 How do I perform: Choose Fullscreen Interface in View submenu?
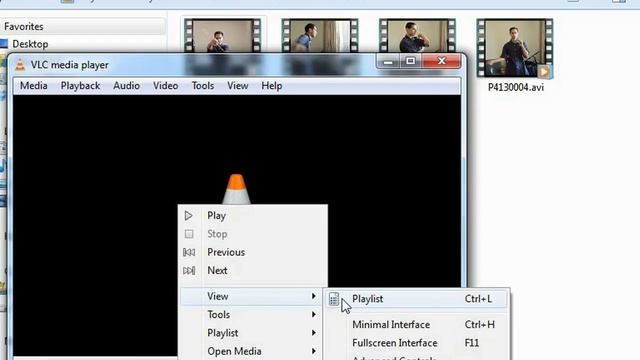pos(416,343)
